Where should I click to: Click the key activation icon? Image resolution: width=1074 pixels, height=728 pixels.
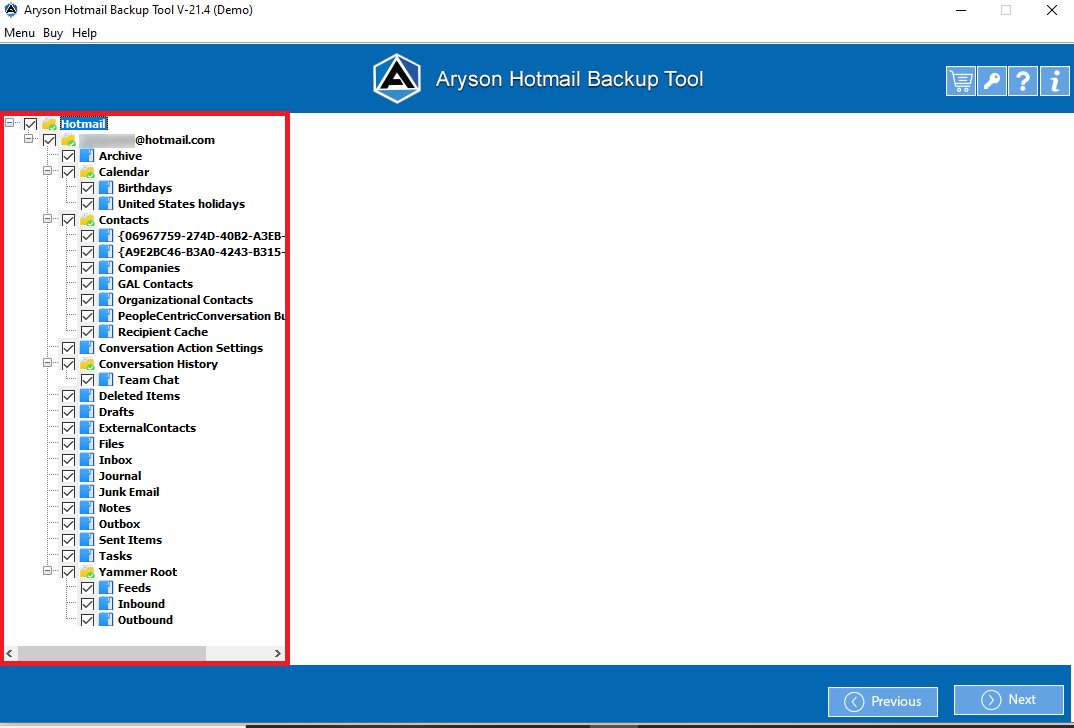pos(992,81)
